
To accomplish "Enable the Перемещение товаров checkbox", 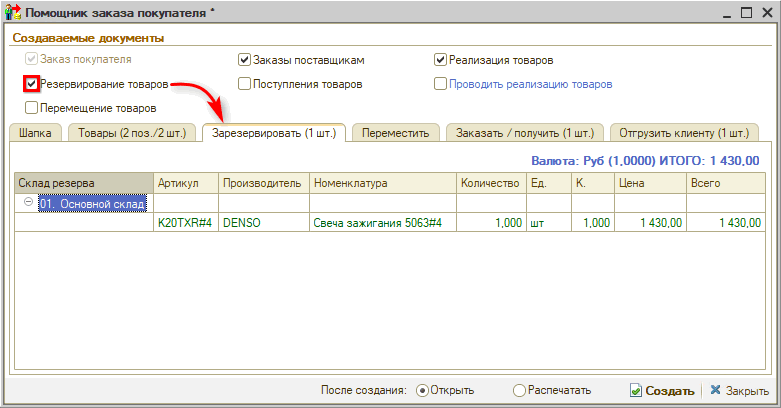I will 32,107.
